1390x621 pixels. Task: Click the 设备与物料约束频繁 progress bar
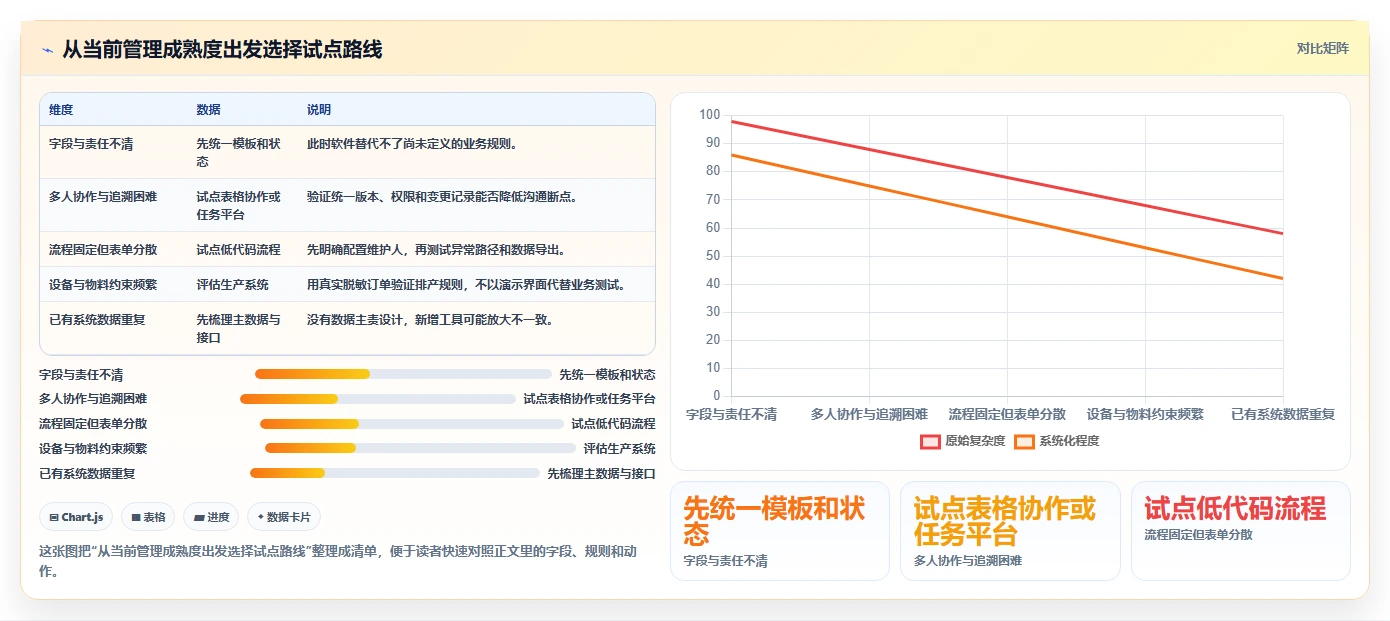click(420, 449)
